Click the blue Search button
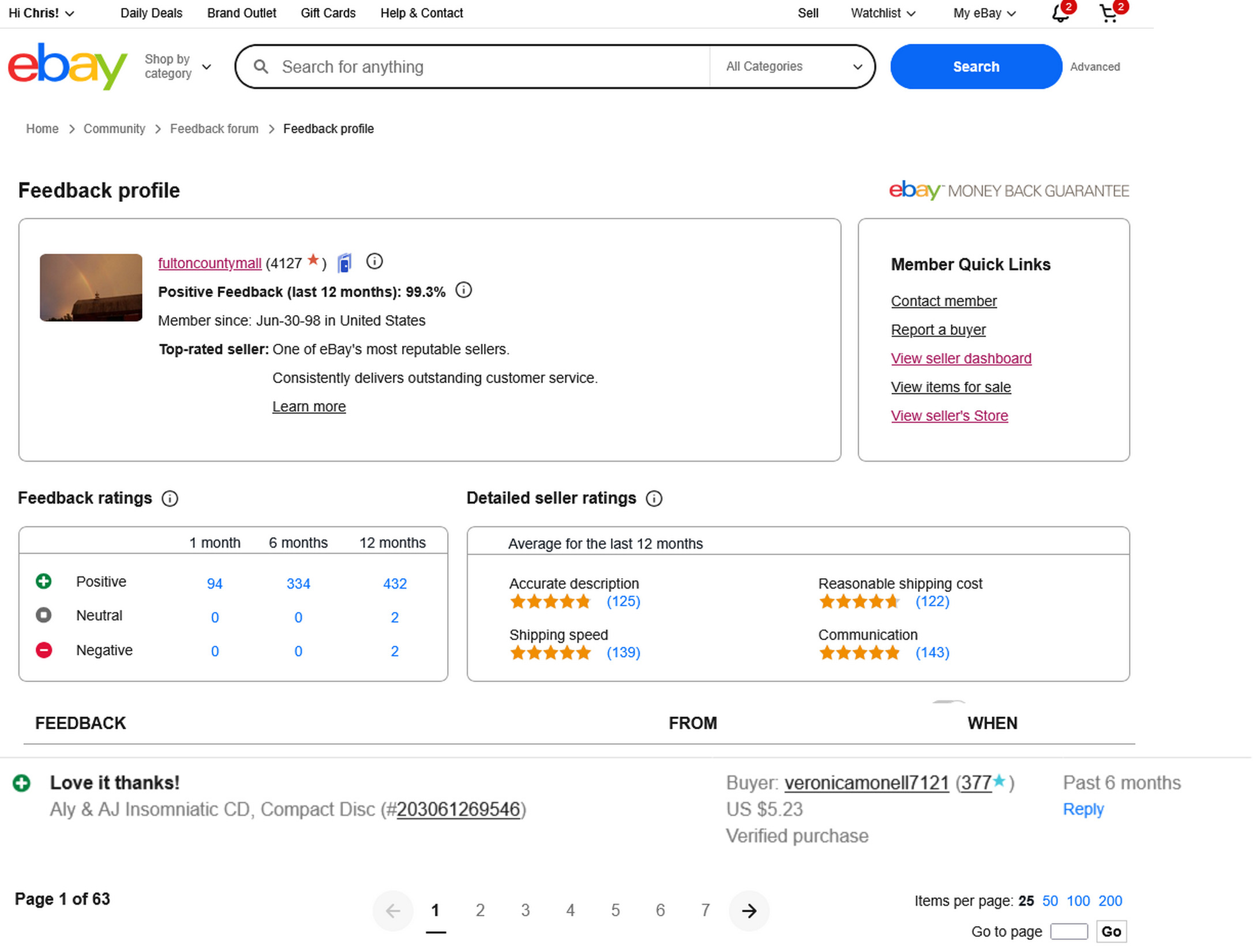 (x=976, y=66)
